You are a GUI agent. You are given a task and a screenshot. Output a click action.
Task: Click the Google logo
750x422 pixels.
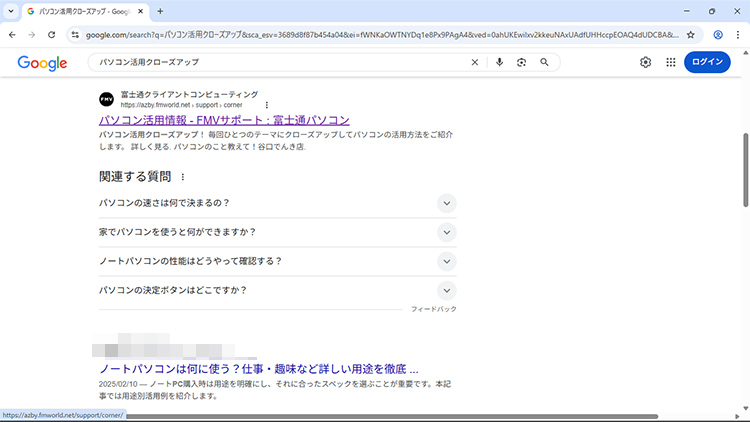[42, 63]
